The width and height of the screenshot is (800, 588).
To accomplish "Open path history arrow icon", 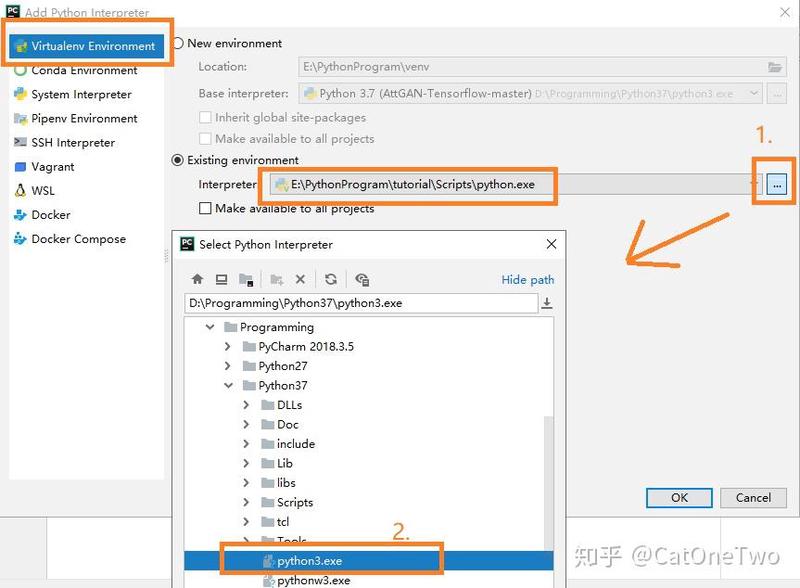I will (547, 303).
